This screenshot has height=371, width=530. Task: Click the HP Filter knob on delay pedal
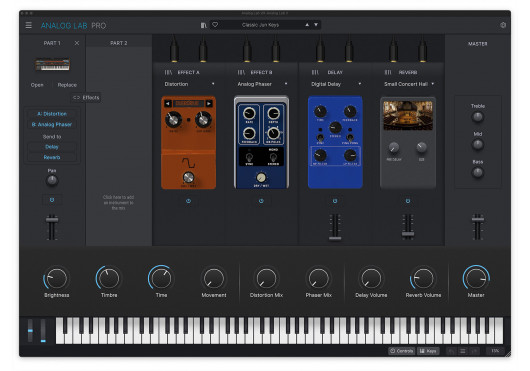pos(320,155)
